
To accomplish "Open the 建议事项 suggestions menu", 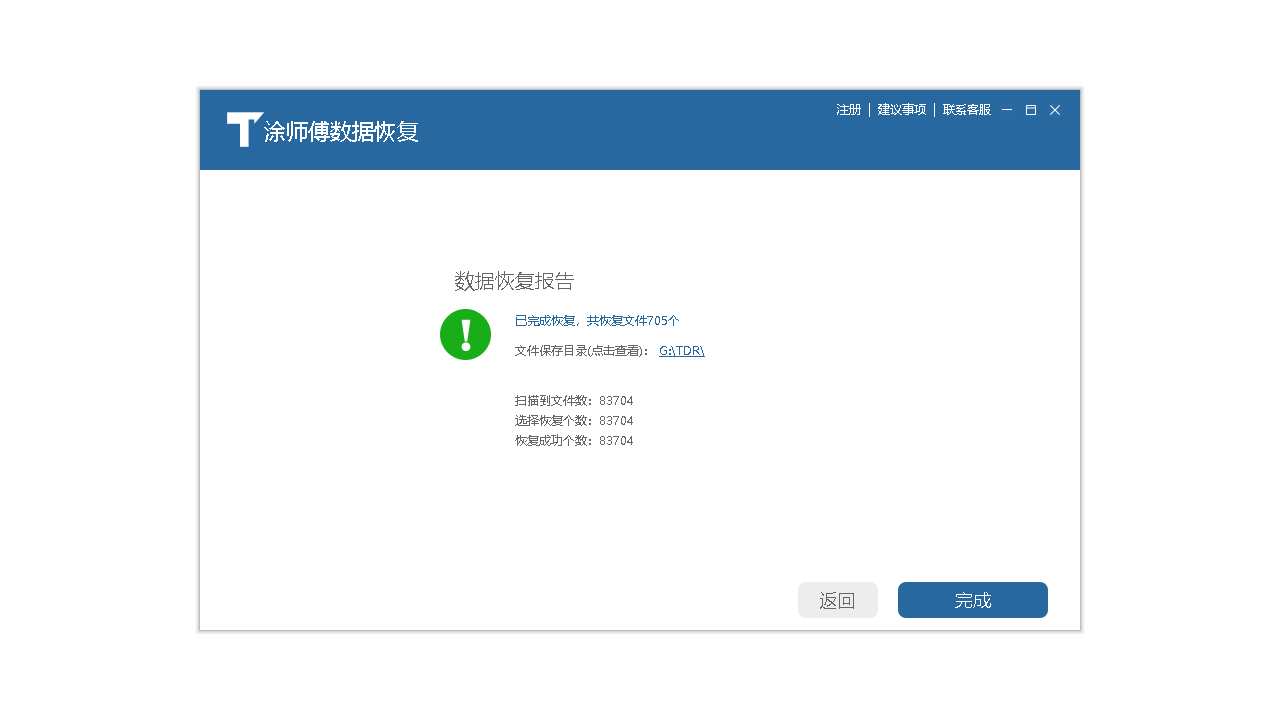I will coord(901,110).
